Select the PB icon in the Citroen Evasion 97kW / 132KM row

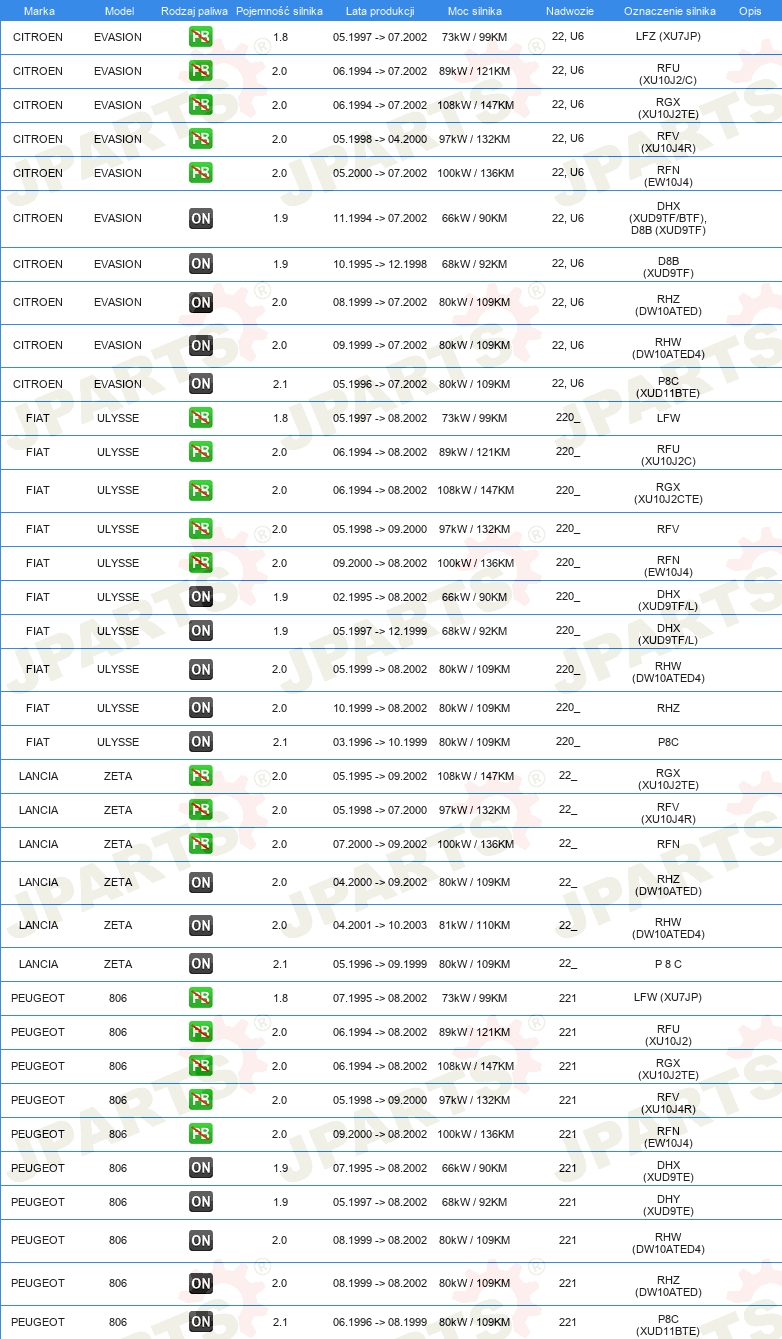[x=201, y=139]
